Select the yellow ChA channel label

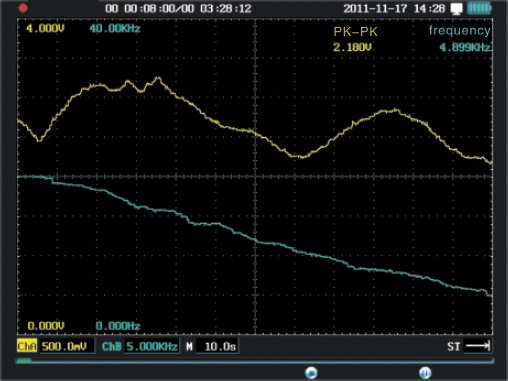click(x=27, y=346)
